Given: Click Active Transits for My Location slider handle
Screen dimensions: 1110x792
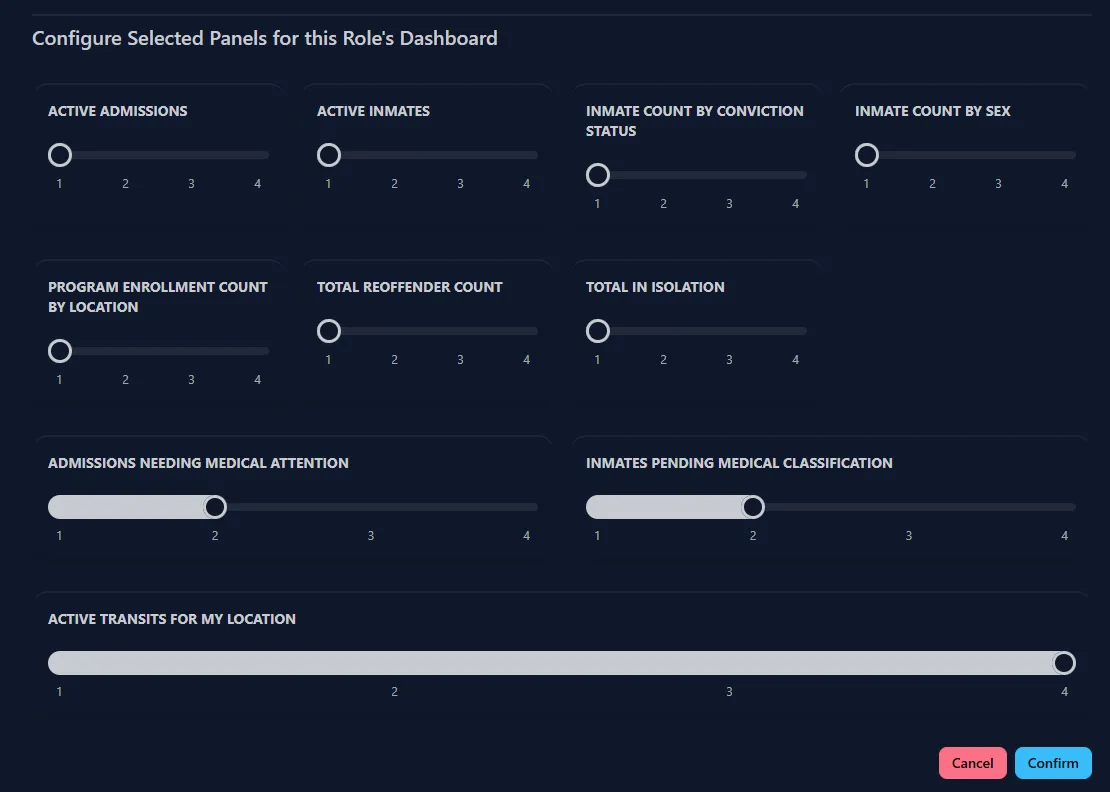Looking at the screenshot, I should [x=1064, y=663].
